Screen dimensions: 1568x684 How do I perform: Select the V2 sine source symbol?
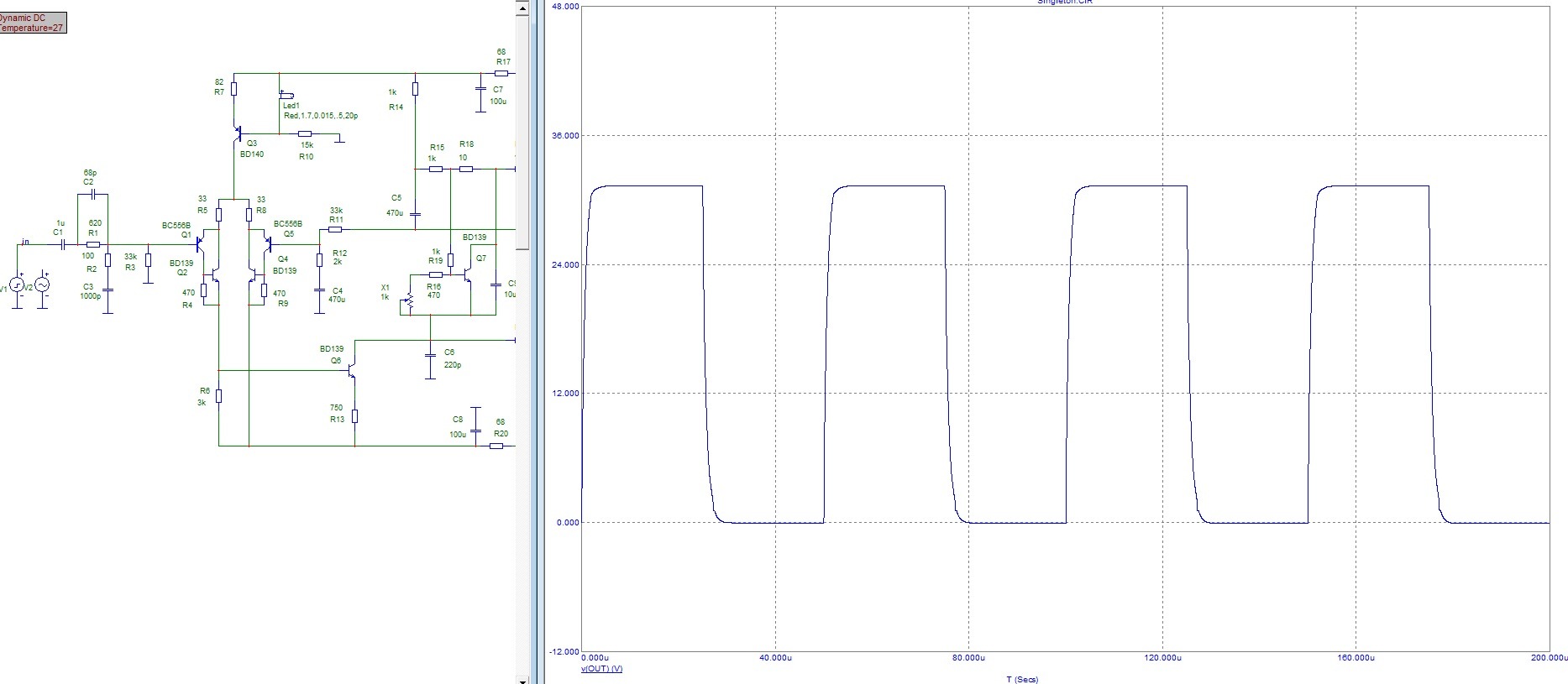pyautogui.click(x=42, y=285)
